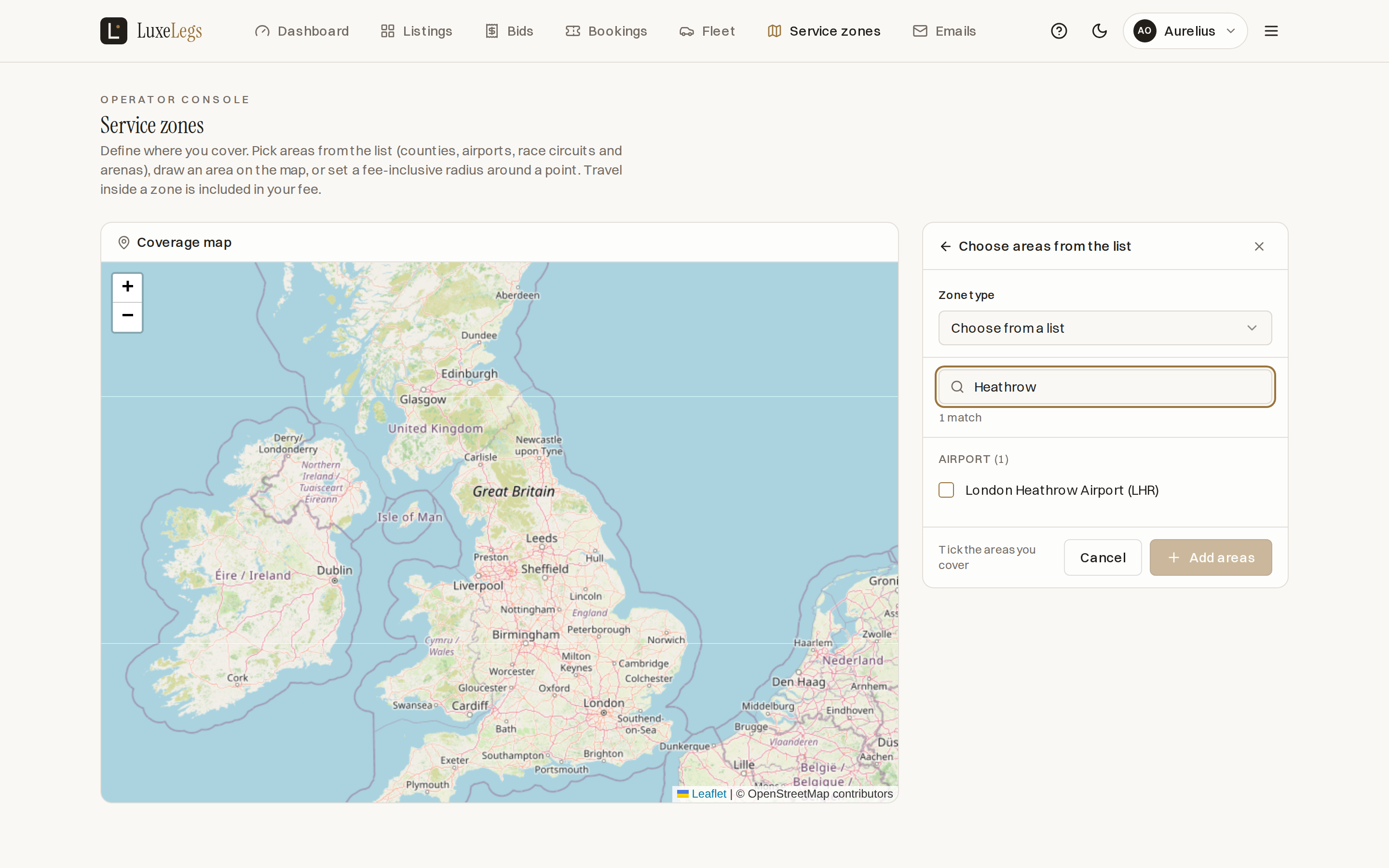
Task: Click London on the map
Action: click(604, 704)
